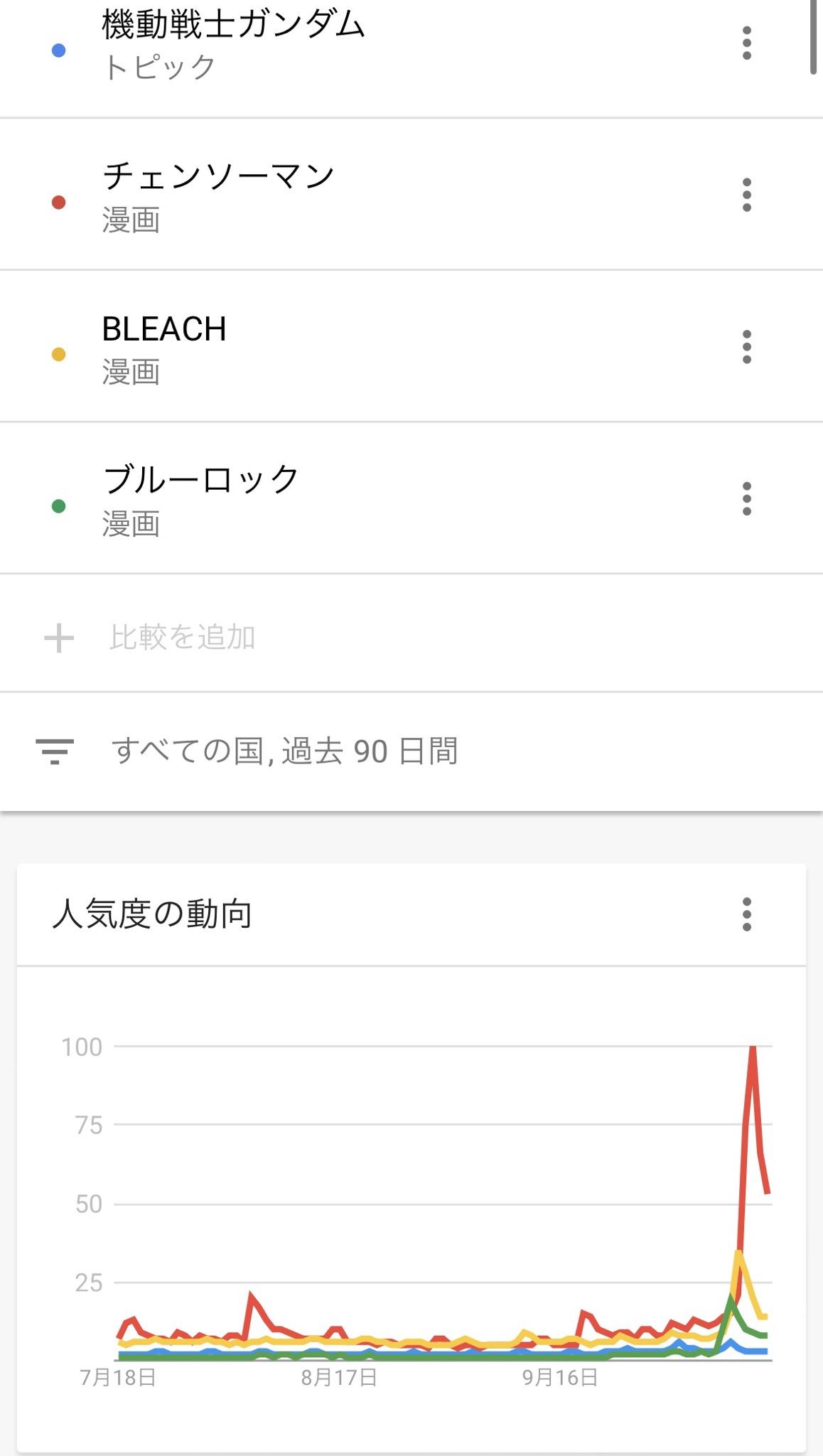Viewport: 823px width, 1456px height.
Task: Open three-dot menu for ブルーロック
Action: pyautogui.click(x=746, y=498)
